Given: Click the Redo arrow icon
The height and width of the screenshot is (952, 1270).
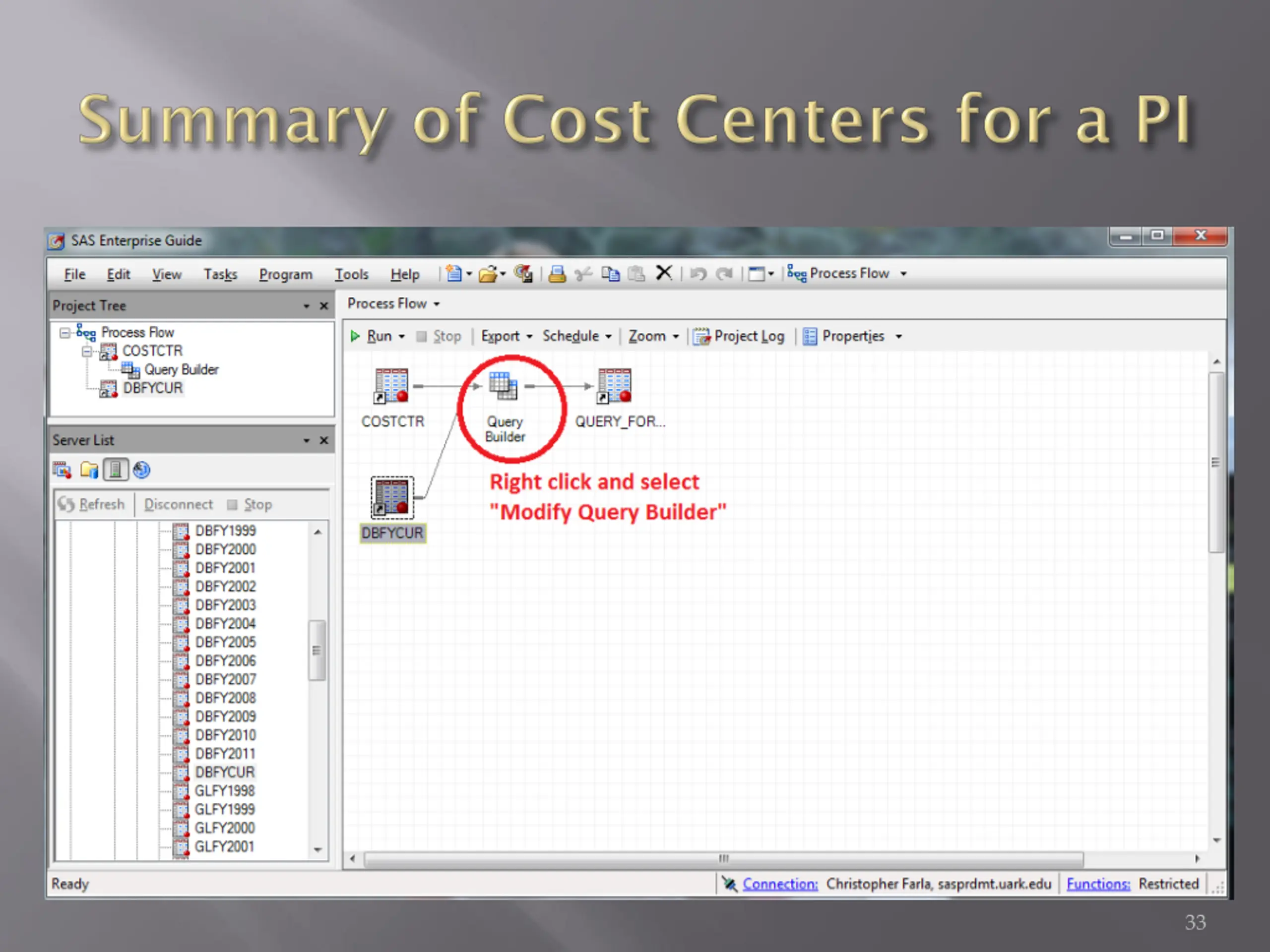Looking at the screenshot, I should [x=725, y=274].
